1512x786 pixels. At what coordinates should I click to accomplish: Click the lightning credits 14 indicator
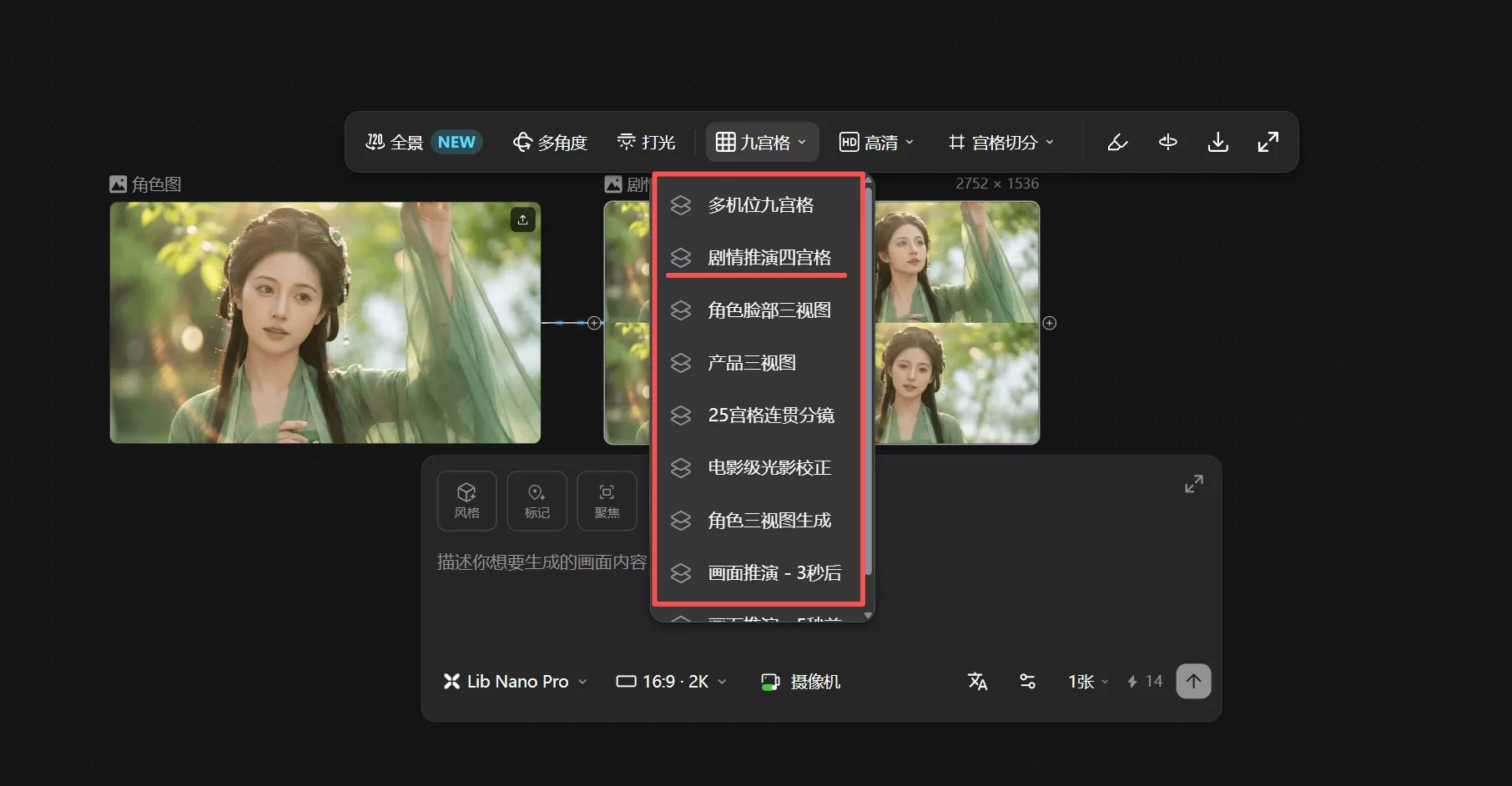1145,682
